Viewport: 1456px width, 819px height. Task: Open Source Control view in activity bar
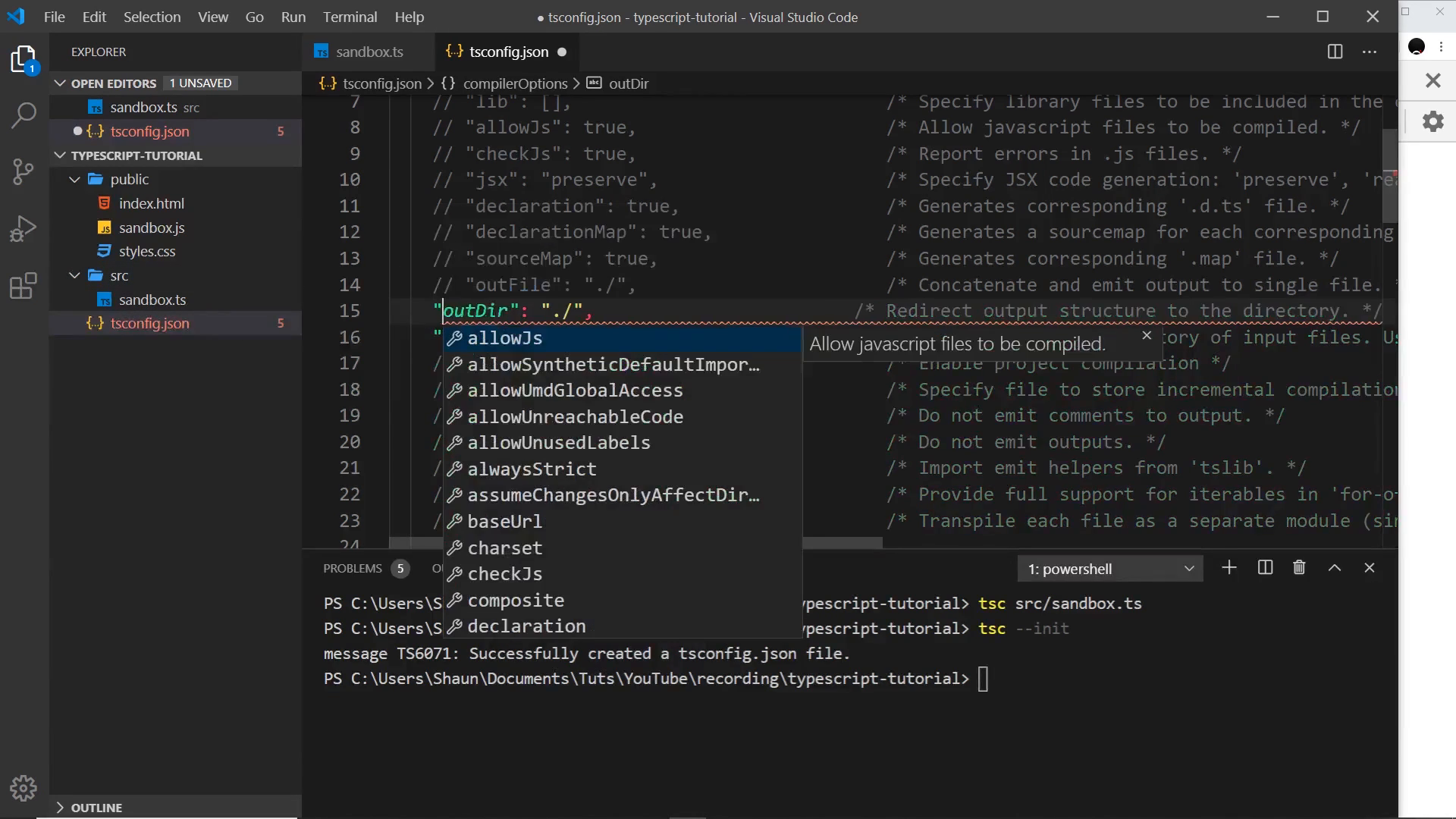click(x=24, y=171)
